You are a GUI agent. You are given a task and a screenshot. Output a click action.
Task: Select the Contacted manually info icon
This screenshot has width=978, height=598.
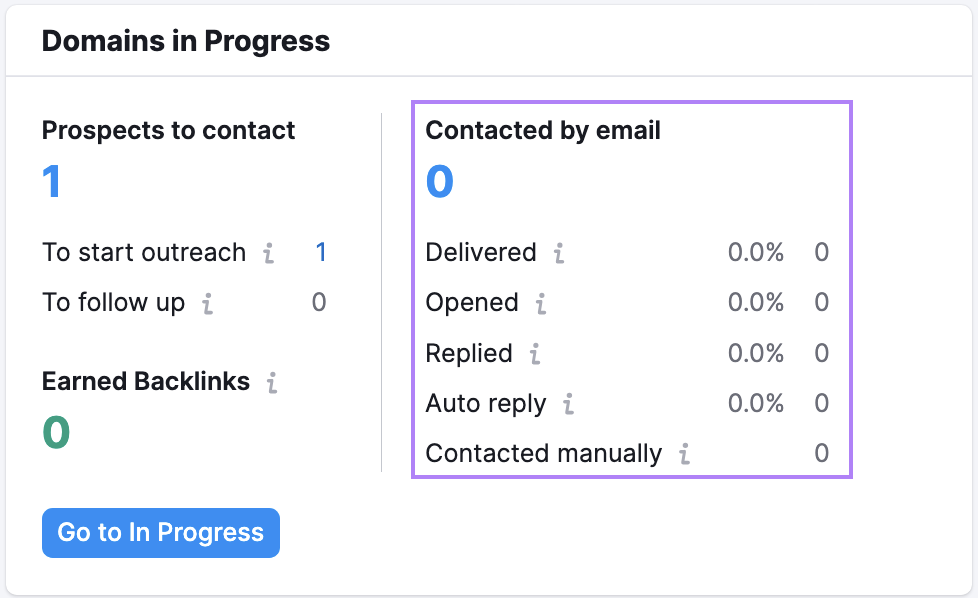[x=684, y=454]
